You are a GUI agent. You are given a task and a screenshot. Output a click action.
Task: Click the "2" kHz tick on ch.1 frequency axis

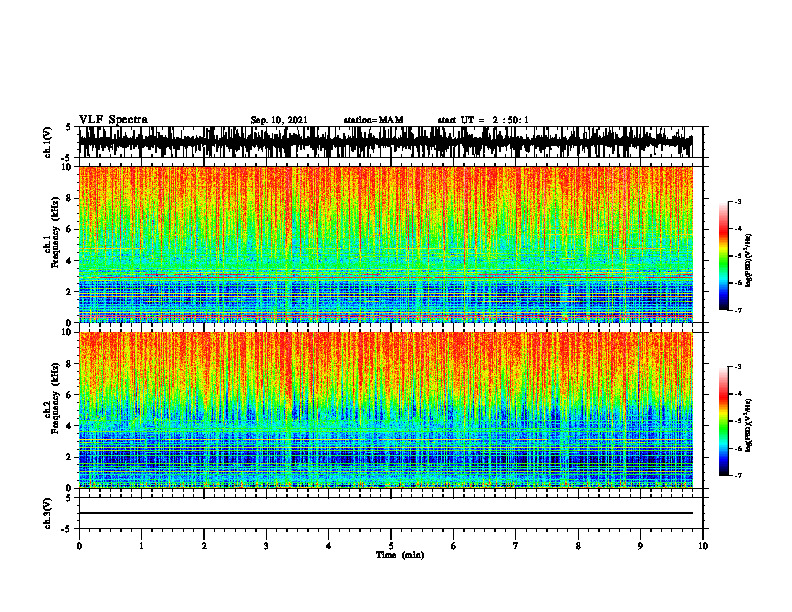point(69,292)
